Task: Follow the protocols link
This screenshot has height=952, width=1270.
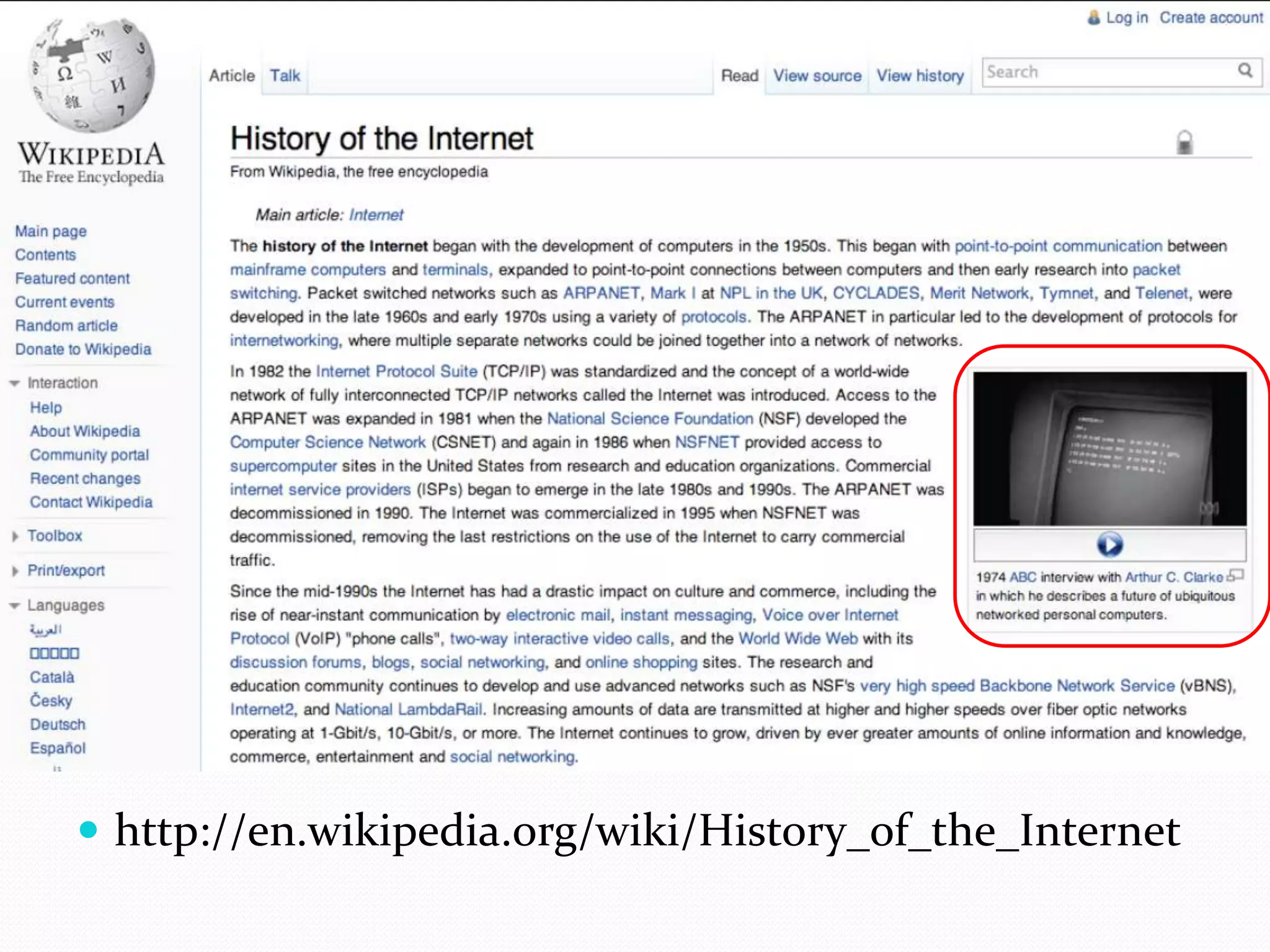Action: [714, 317]
